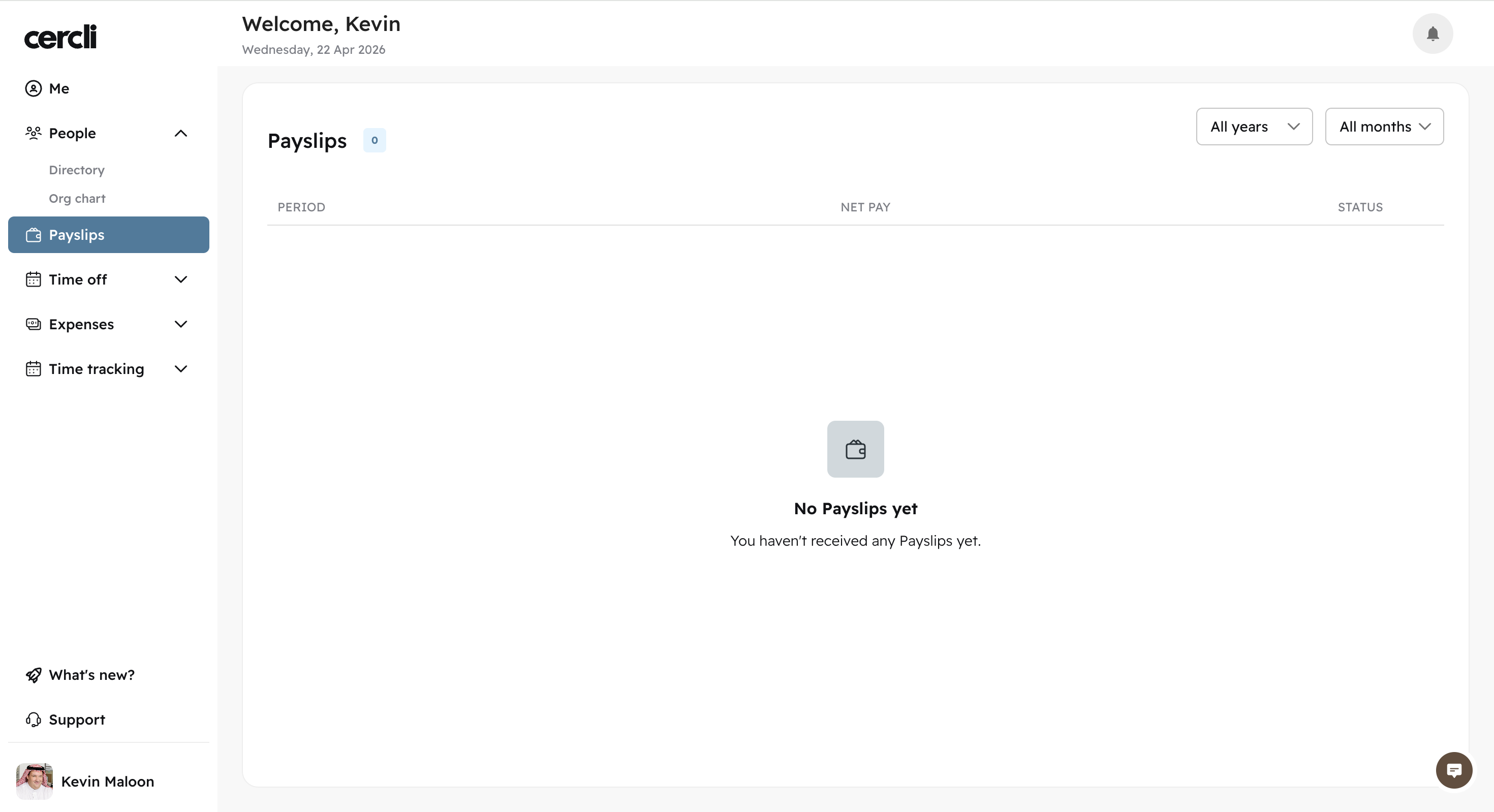Click the What's new rocket icon
1494x812 pixels.
coord(33,674)
